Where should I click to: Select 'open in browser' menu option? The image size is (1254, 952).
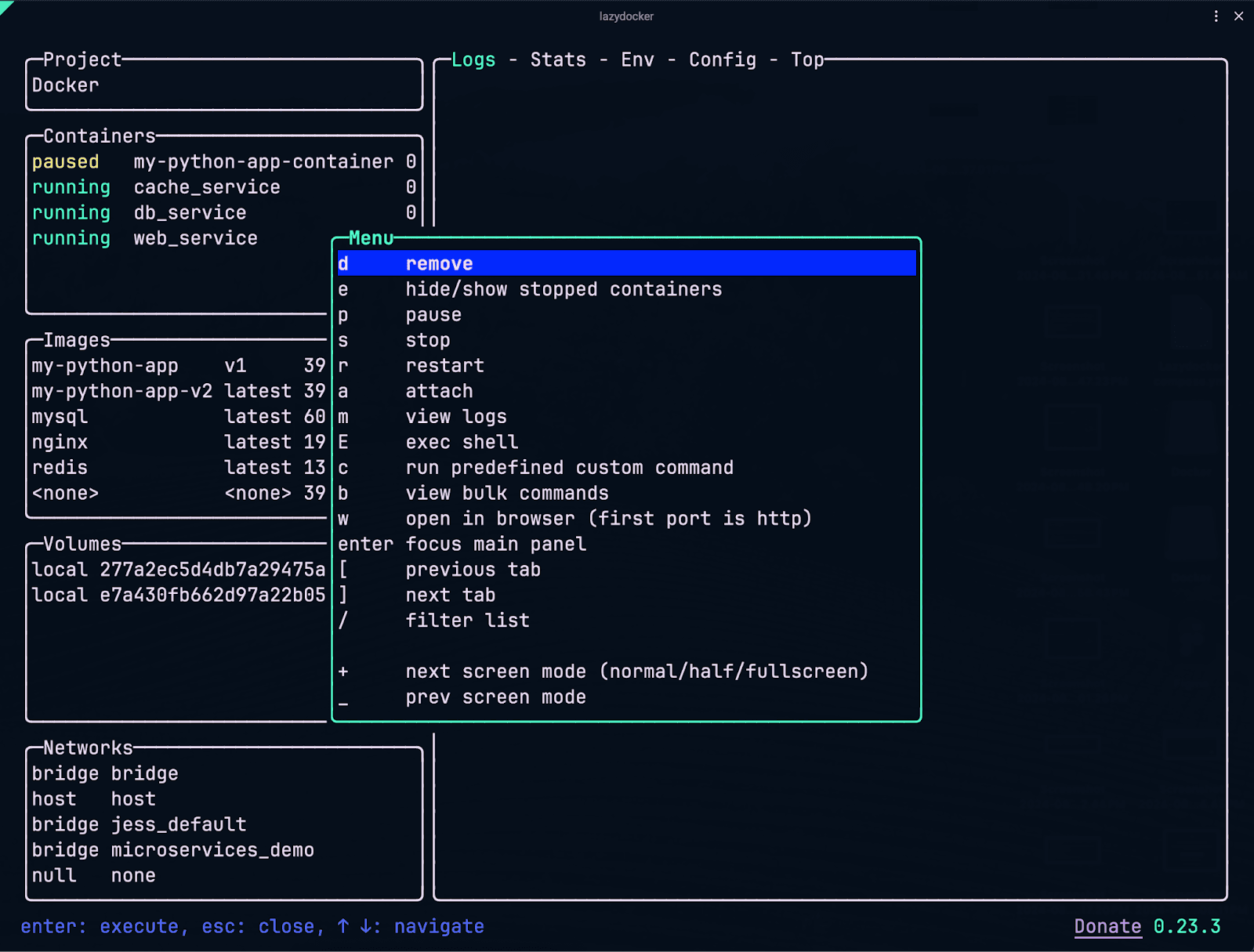click(x=607, y=519)
